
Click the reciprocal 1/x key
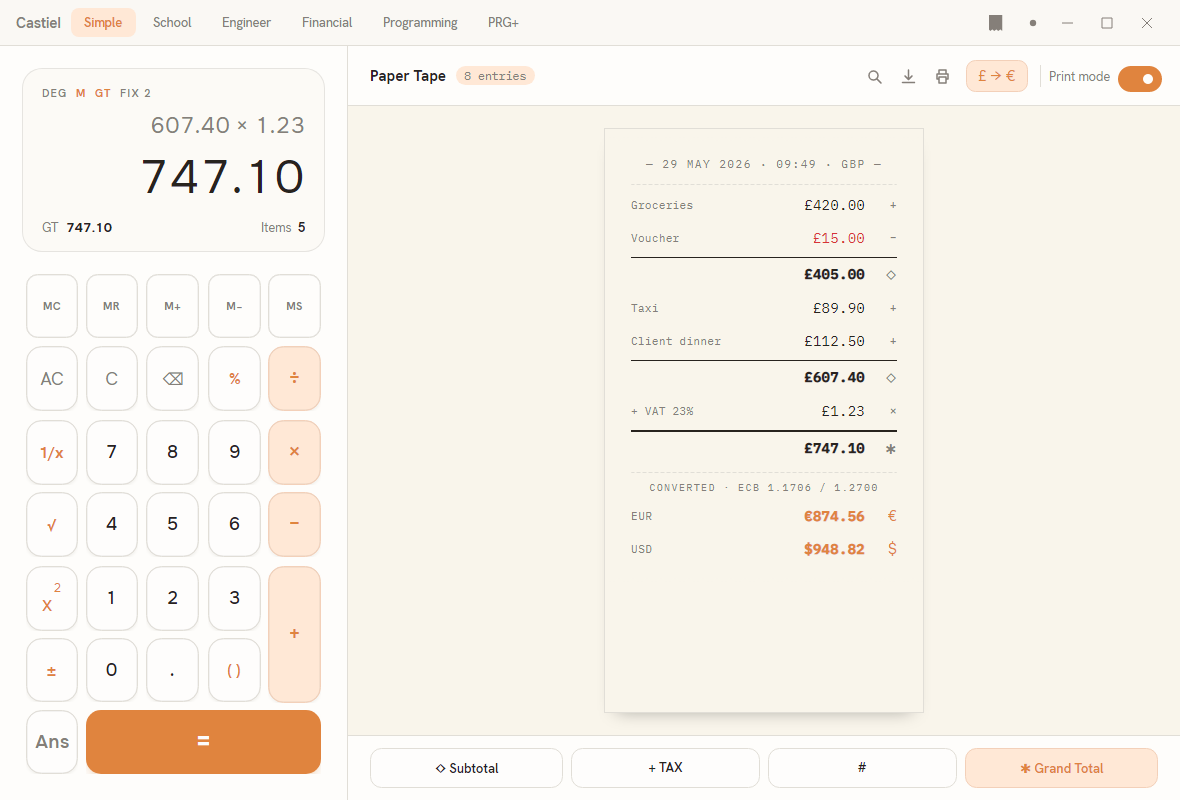[52, 452]
